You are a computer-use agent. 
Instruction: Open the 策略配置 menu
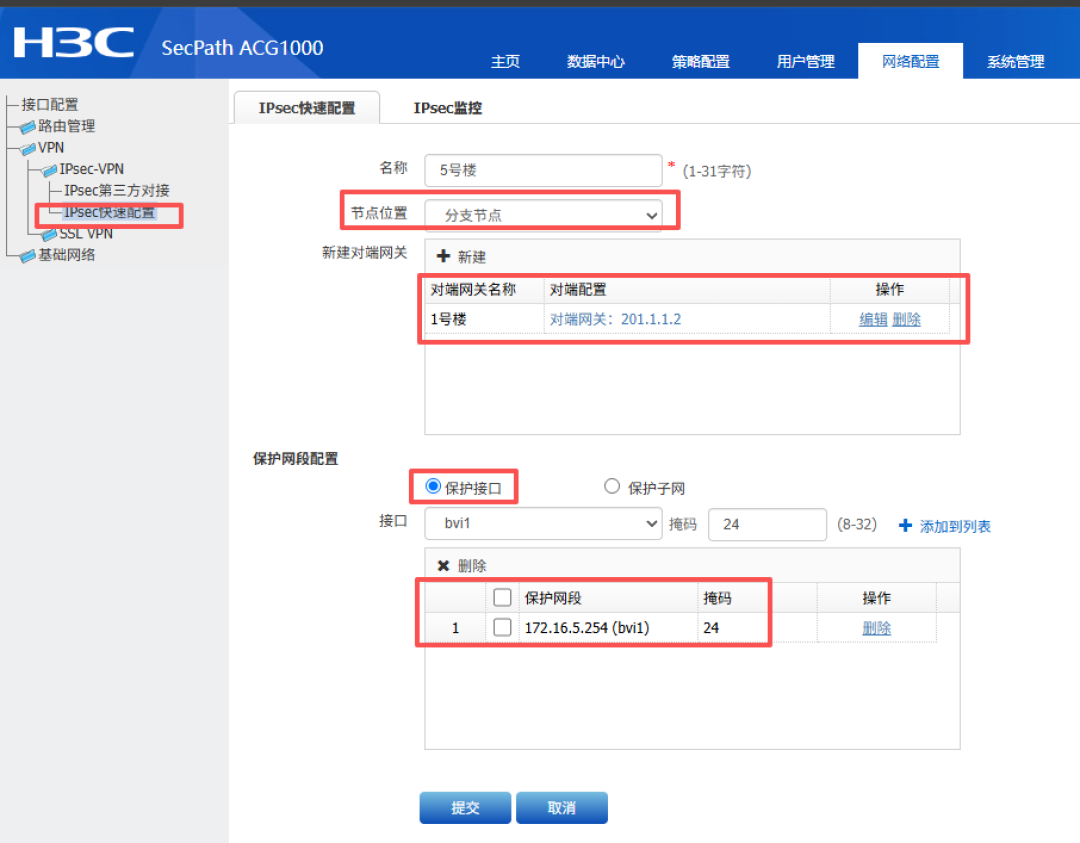pos(700,61)
